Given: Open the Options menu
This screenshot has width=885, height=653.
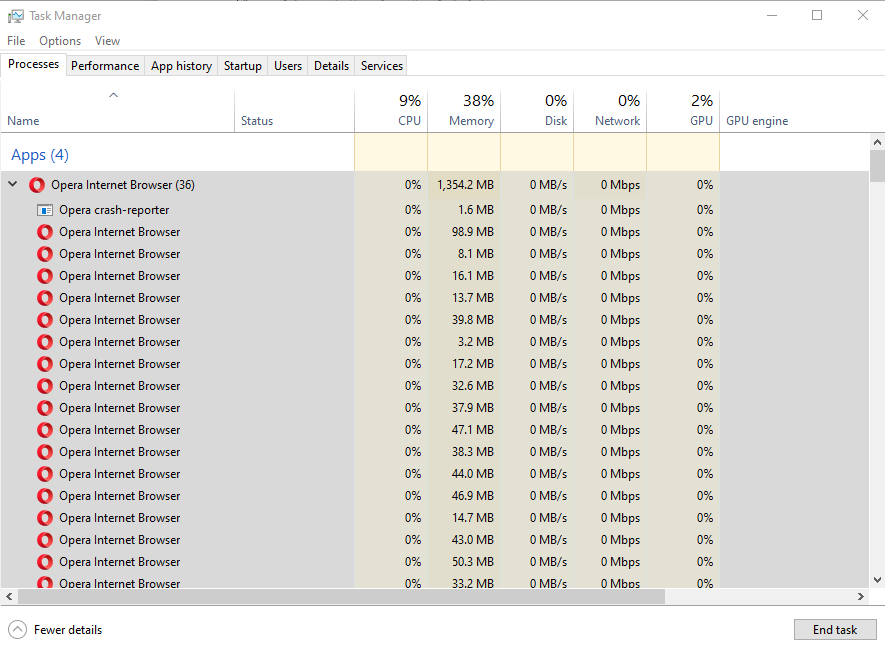Looking at the screenshot, I should 60,41.
